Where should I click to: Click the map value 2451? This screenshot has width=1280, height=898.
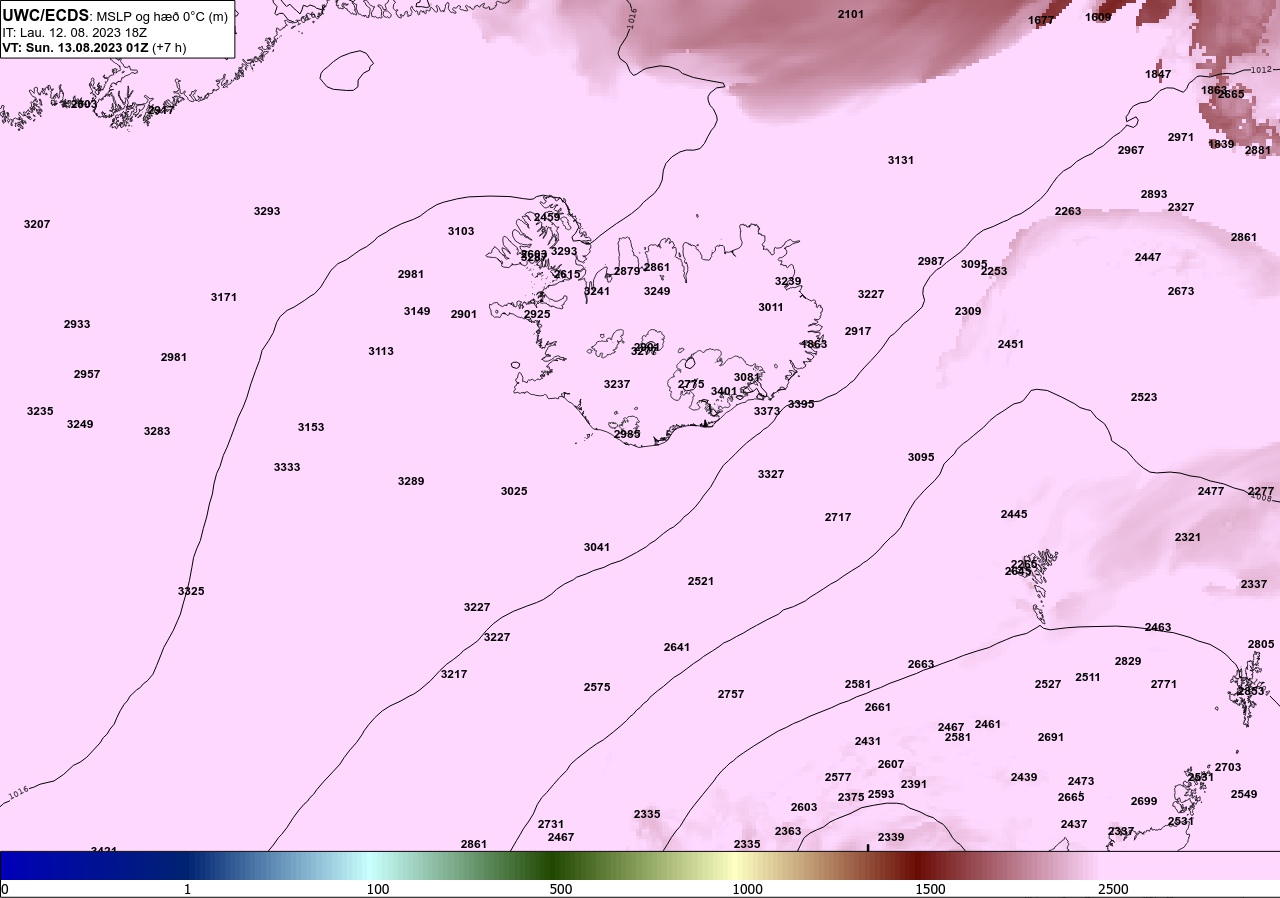tap(1011, 344)
